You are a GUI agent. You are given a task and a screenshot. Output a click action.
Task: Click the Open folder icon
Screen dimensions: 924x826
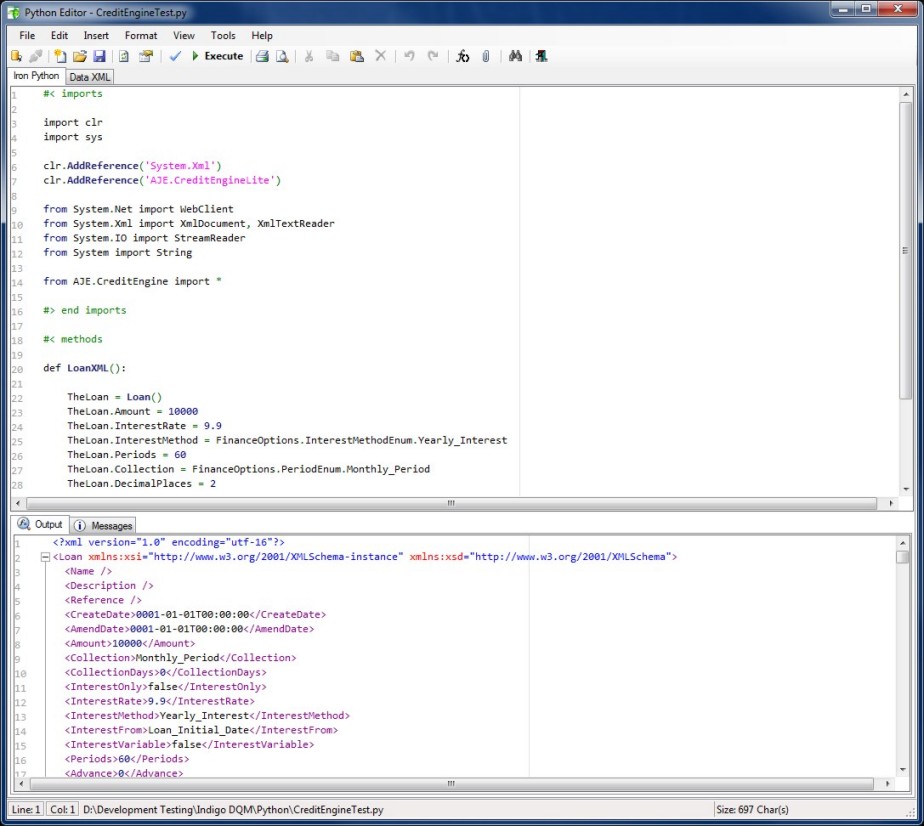point(80,57)
